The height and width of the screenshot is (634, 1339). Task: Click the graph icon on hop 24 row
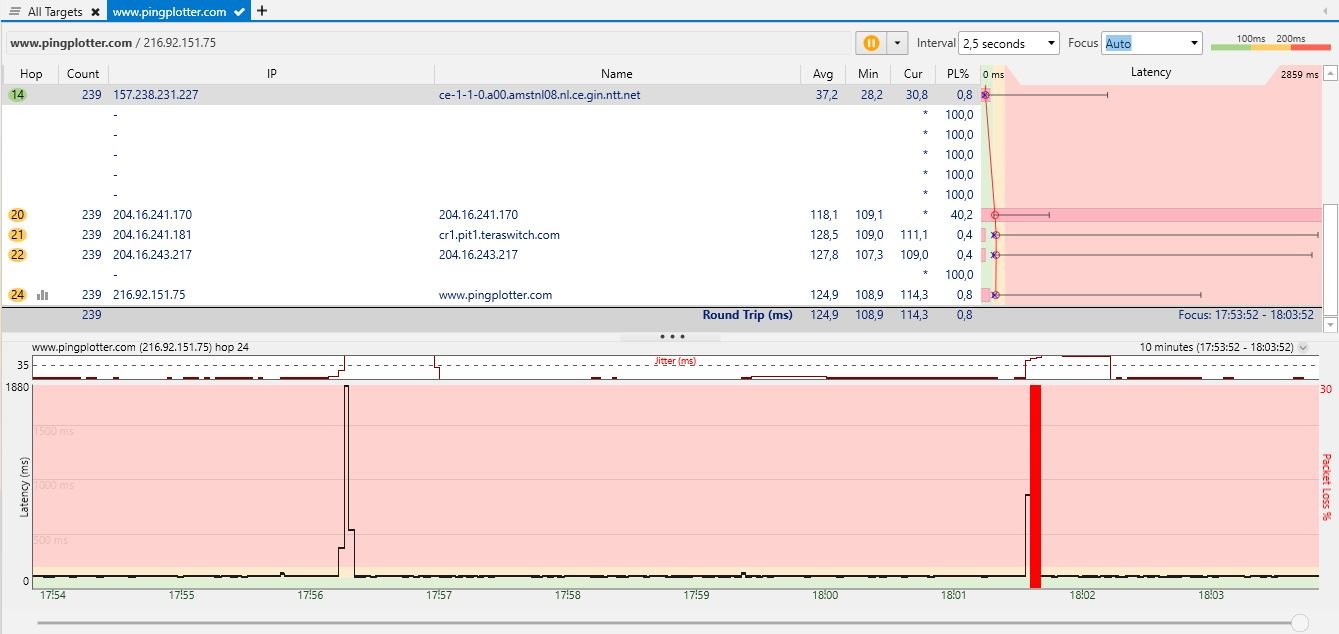pos(43,295)
